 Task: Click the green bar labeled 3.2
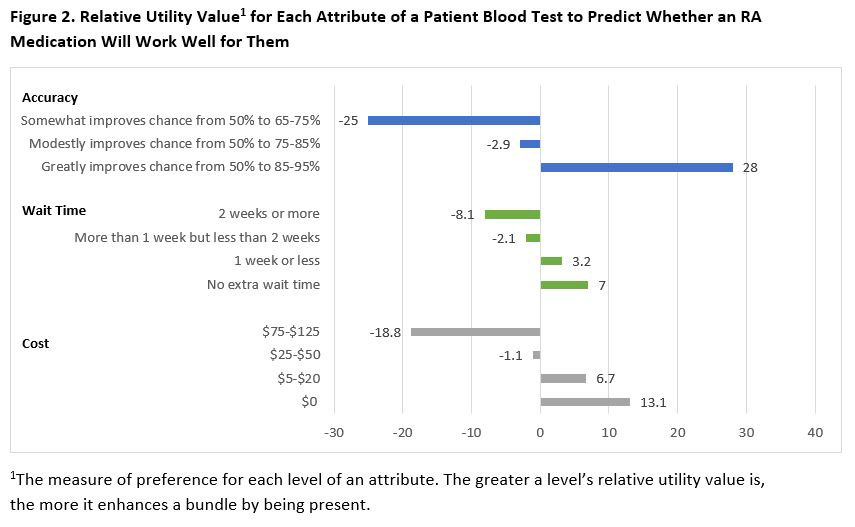551,261
